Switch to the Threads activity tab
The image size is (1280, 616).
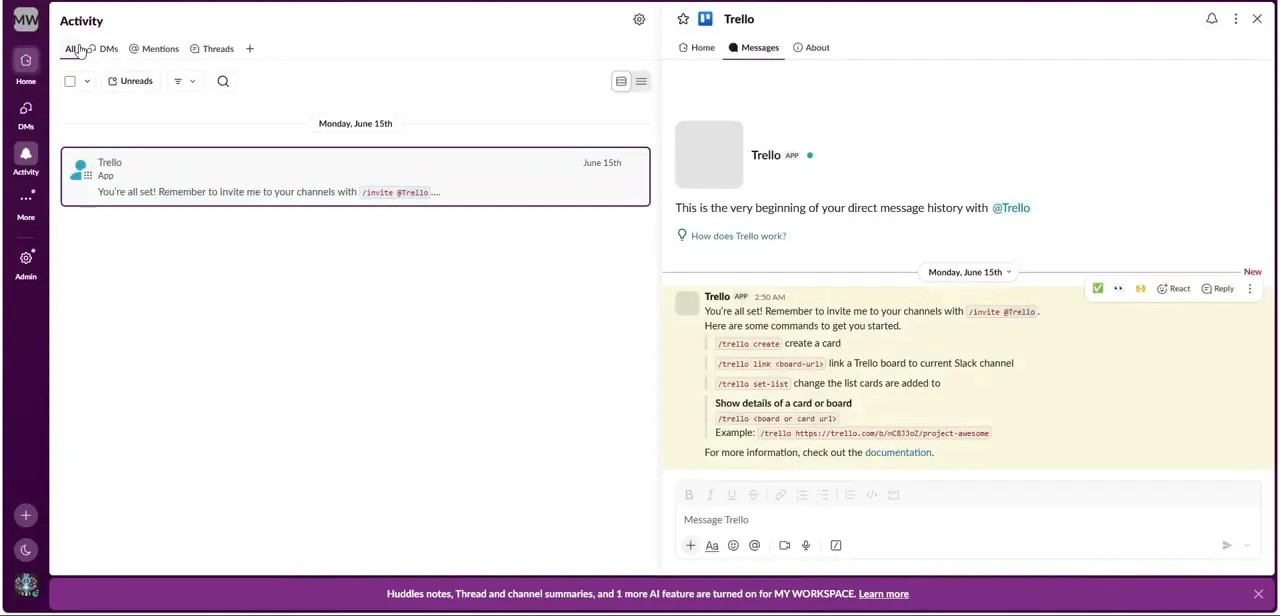coord(212,49)
